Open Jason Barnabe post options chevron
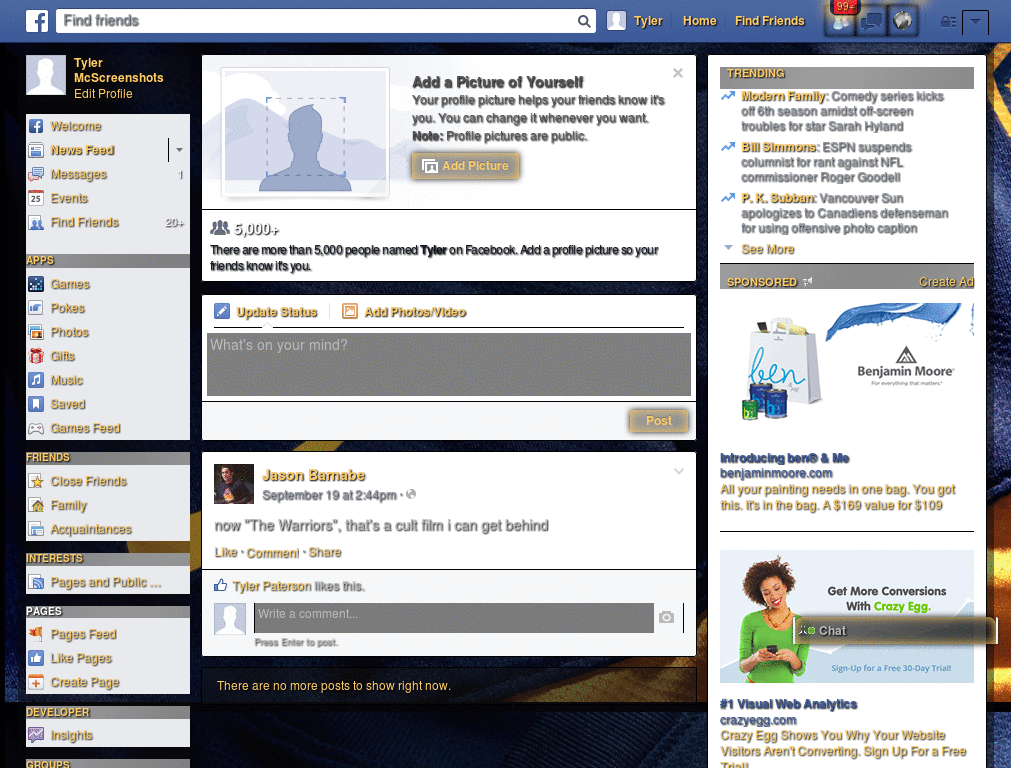The image size is (1024, 768). [x=679, y=471]
